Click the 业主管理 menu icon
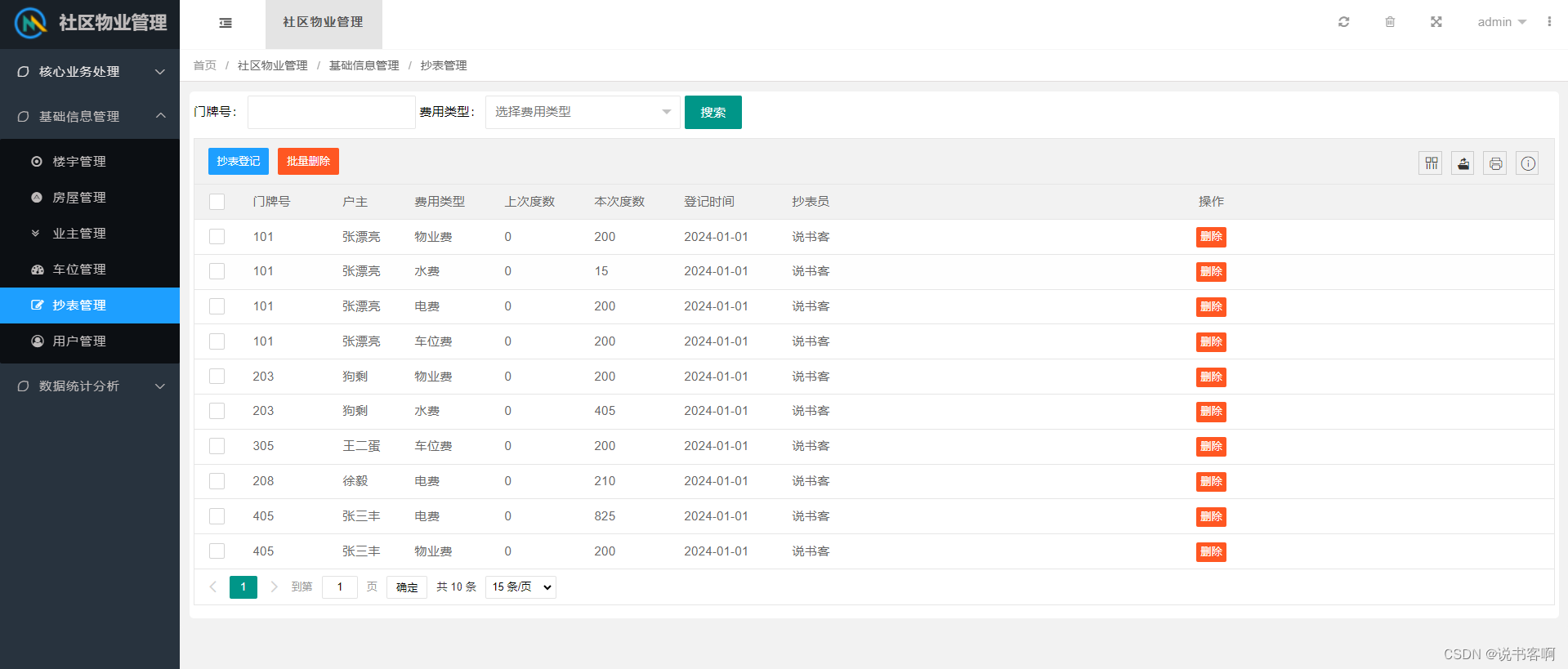The height and width of the screenshot is (669, 1568). click(x=36, y=234)
